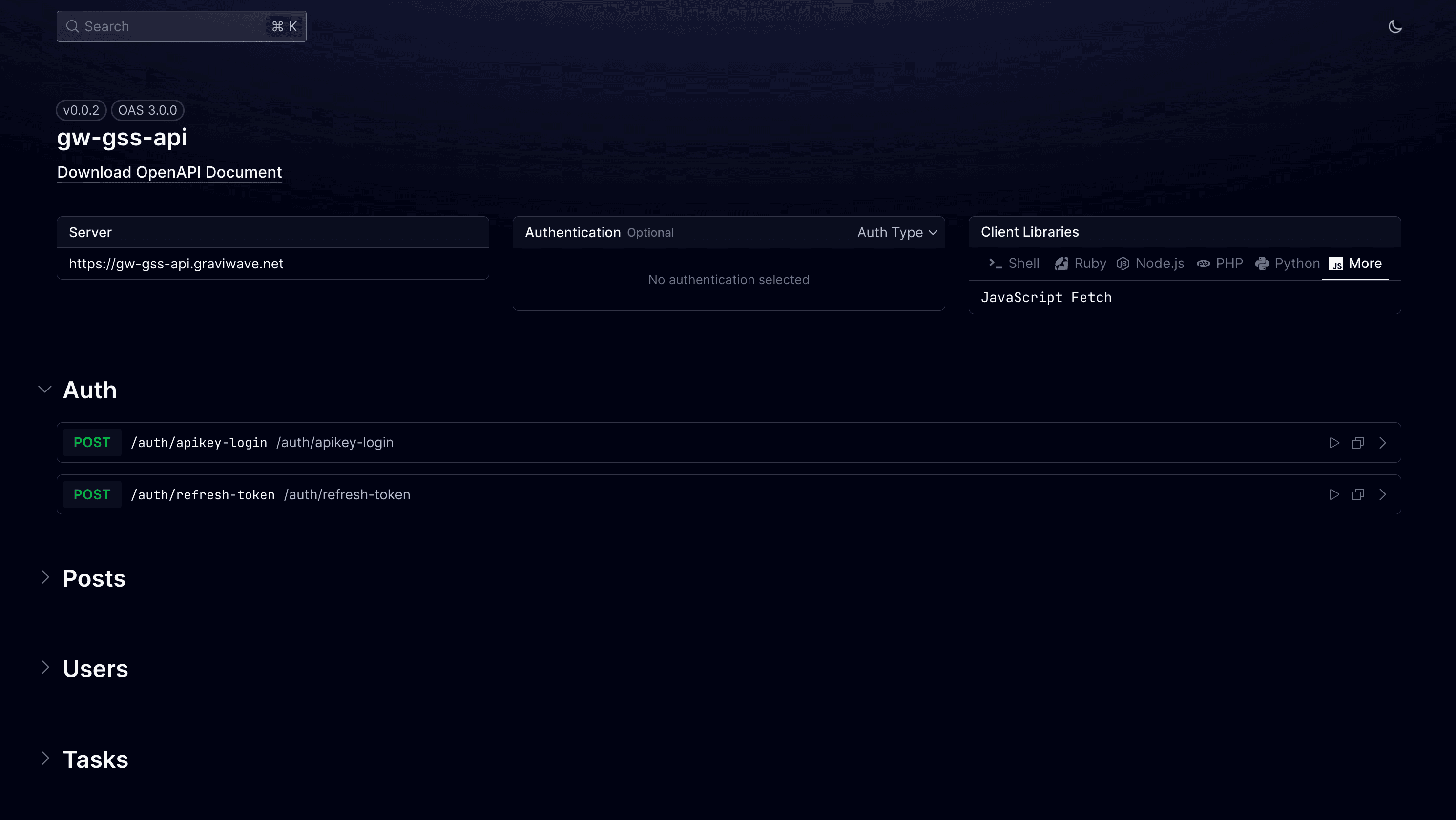Copy the /auth/refresh-token endpoint URL
Screen dimensions: 1456x820
1358,494
